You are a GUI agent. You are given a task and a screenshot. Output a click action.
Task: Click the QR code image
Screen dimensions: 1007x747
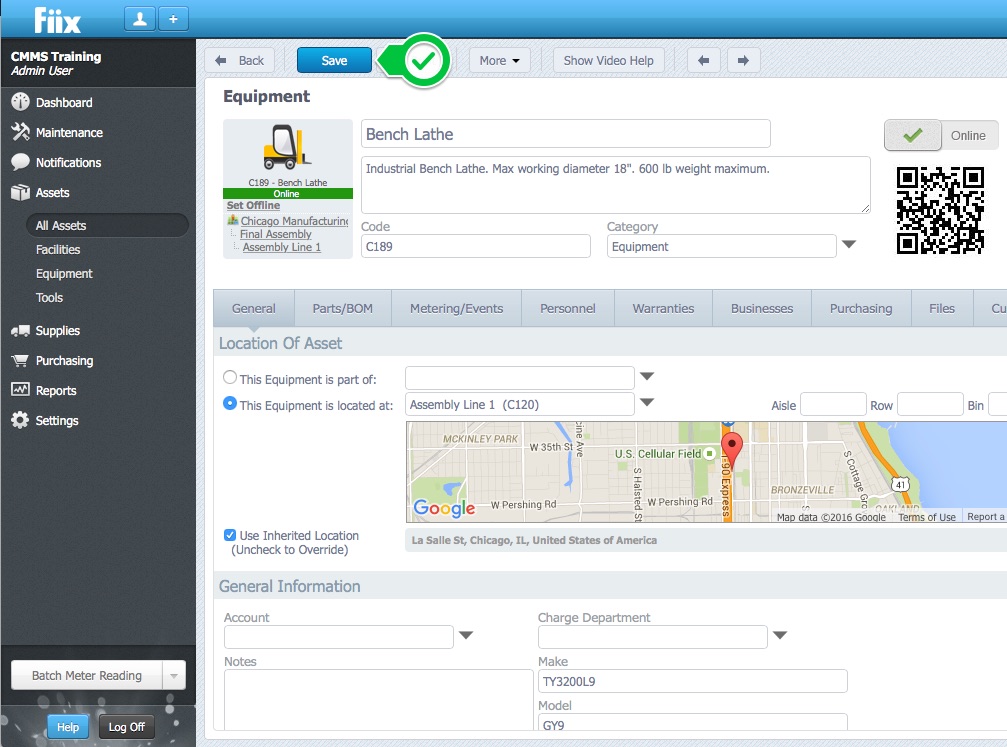939,211
